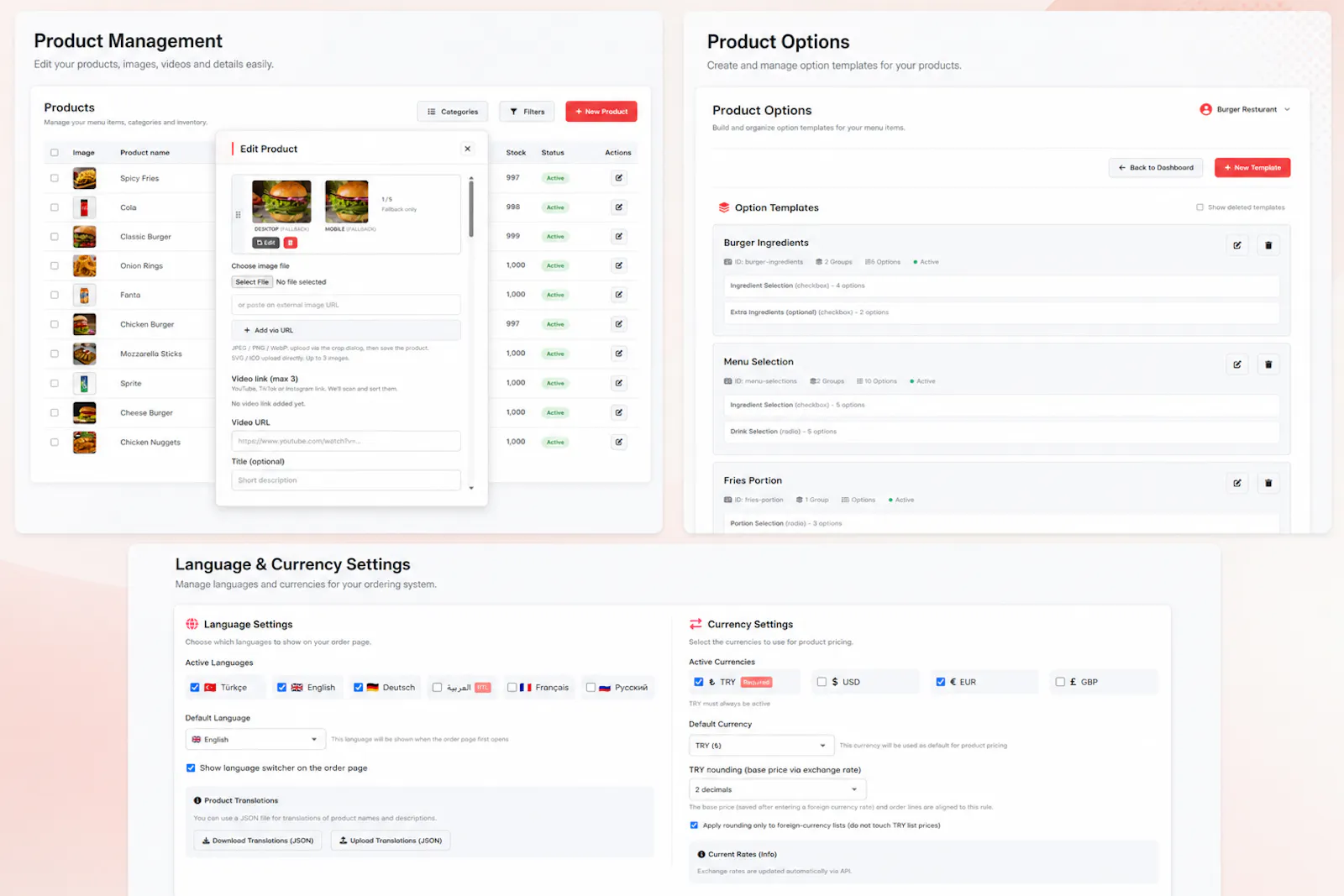The width and height of the screenshot is (1344, 896).
Task: Enable the GBP currency checkbox
Action: (x=1060, y=682)
